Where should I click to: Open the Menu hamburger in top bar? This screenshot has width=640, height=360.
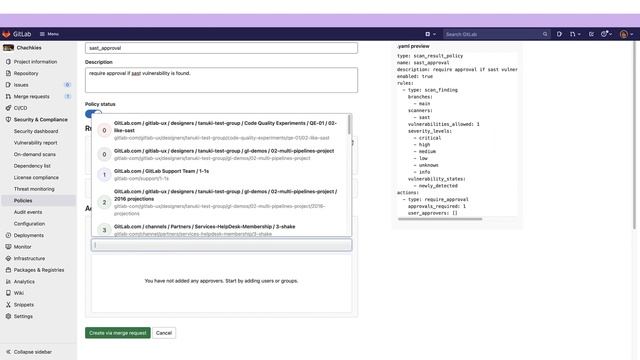(x=49, y=34)
